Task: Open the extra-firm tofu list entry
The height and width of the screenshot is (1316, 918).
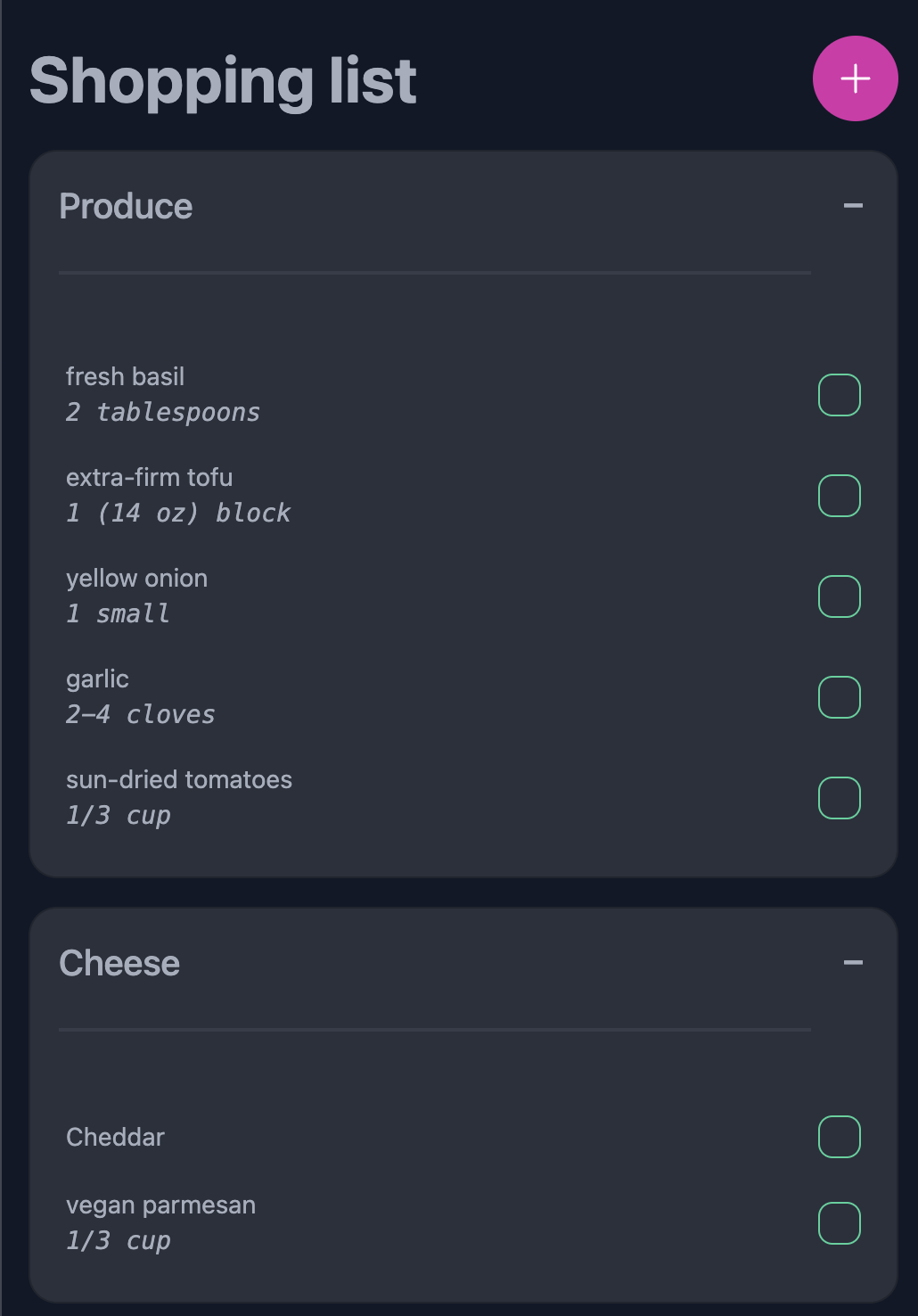Action: point(149,477)
